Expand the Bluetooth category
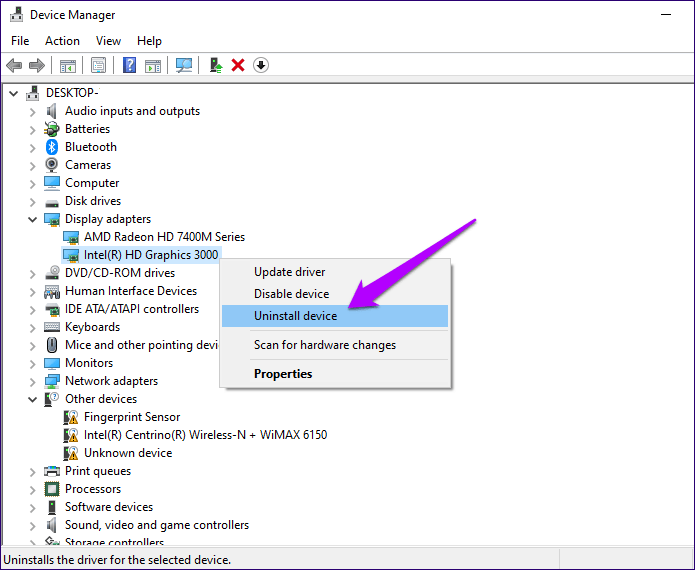 click(x=32, y=148)
